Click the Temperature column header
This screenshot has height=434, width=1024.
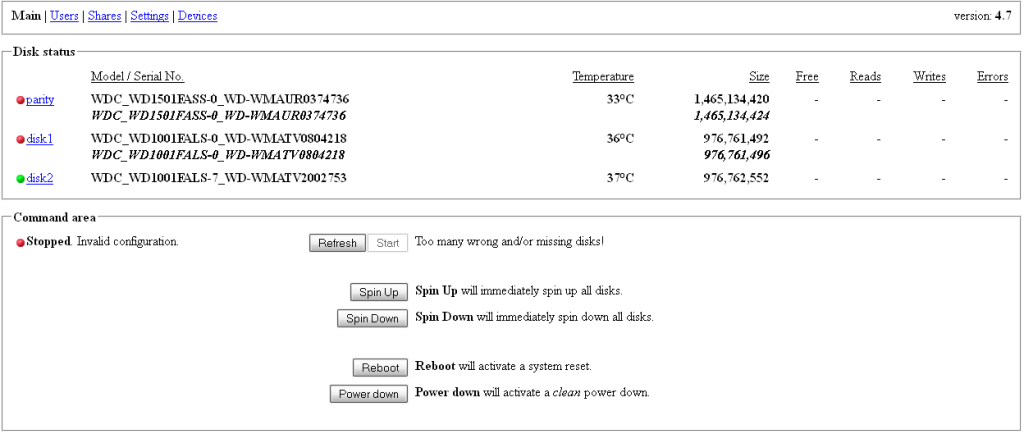pyautogui.click(x=603, y=77)
